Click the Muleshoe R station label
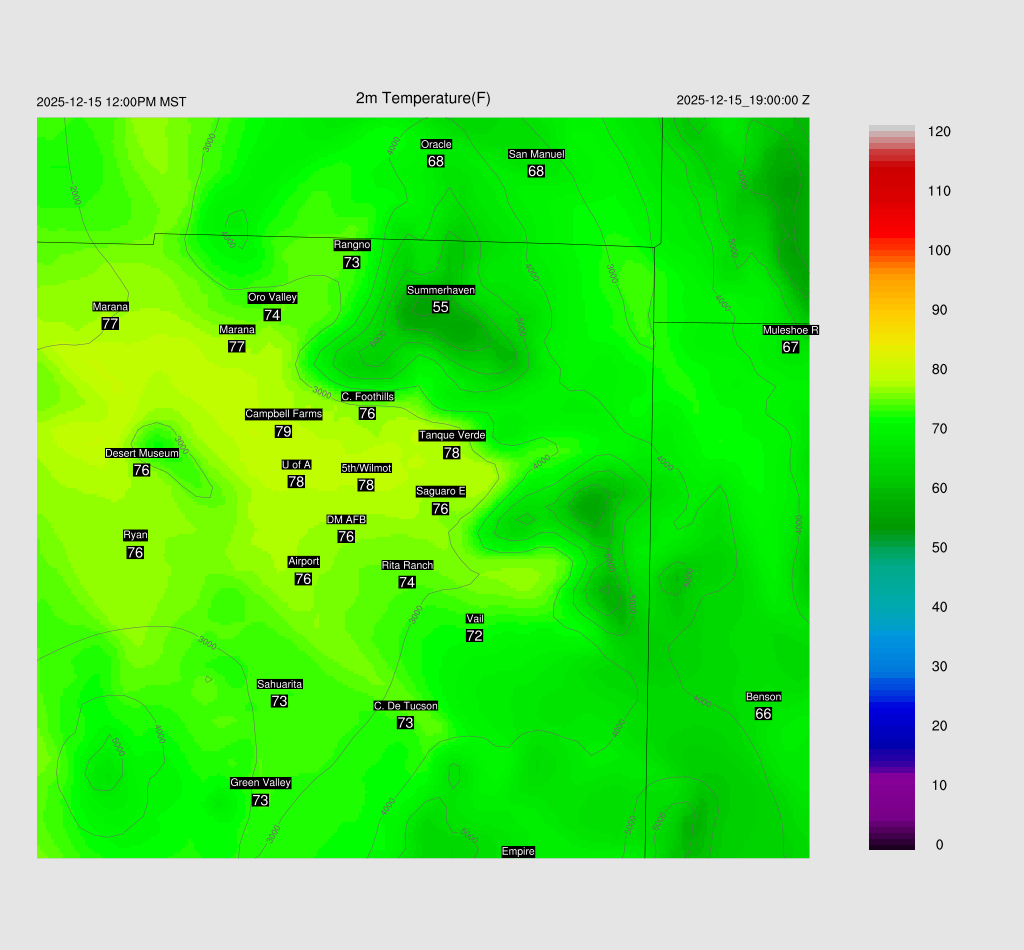 click(790, 330)
